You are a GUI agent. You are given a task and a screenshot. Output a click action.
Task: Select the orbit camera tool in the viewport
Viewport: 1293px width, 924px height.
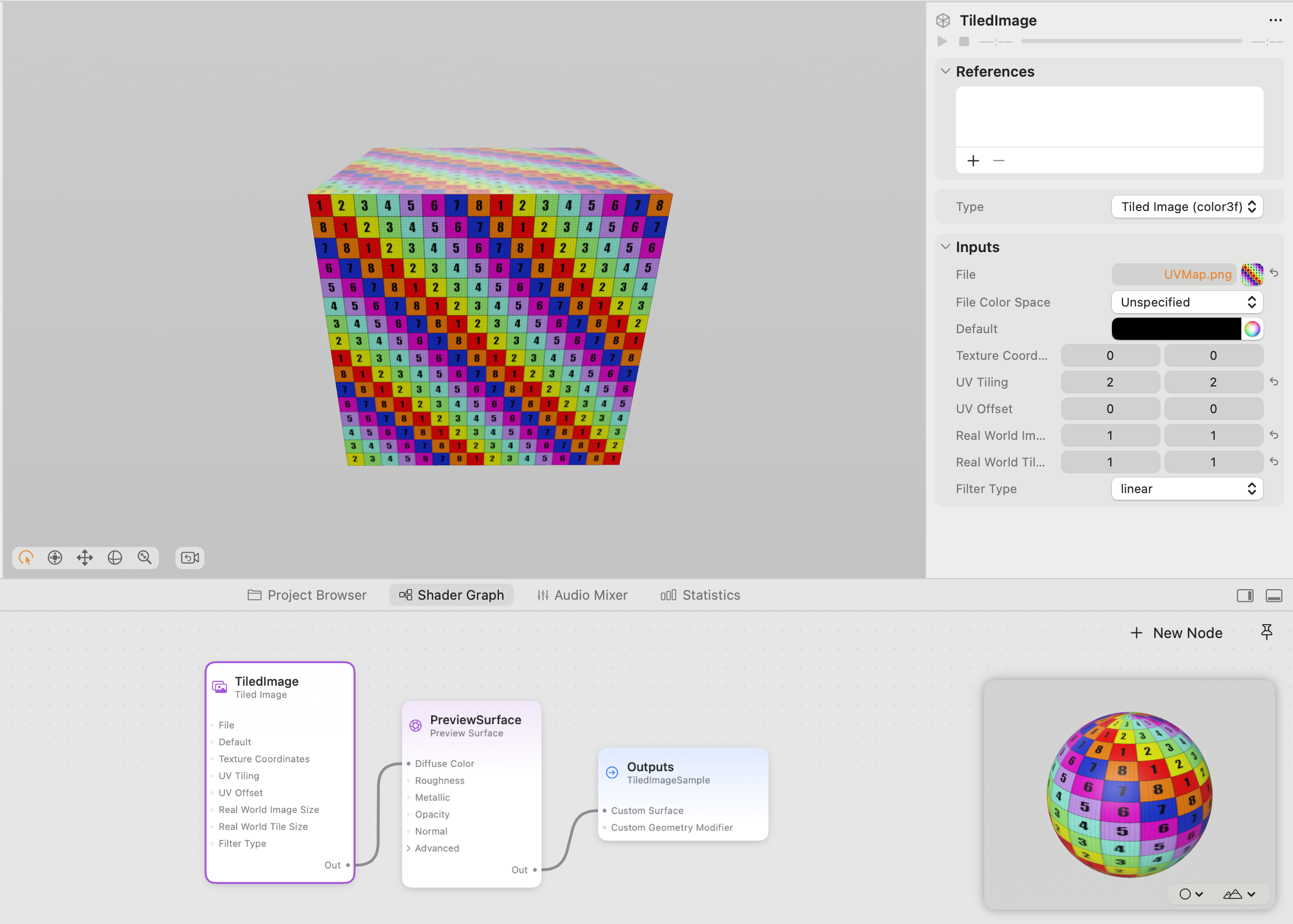point(55,558)
